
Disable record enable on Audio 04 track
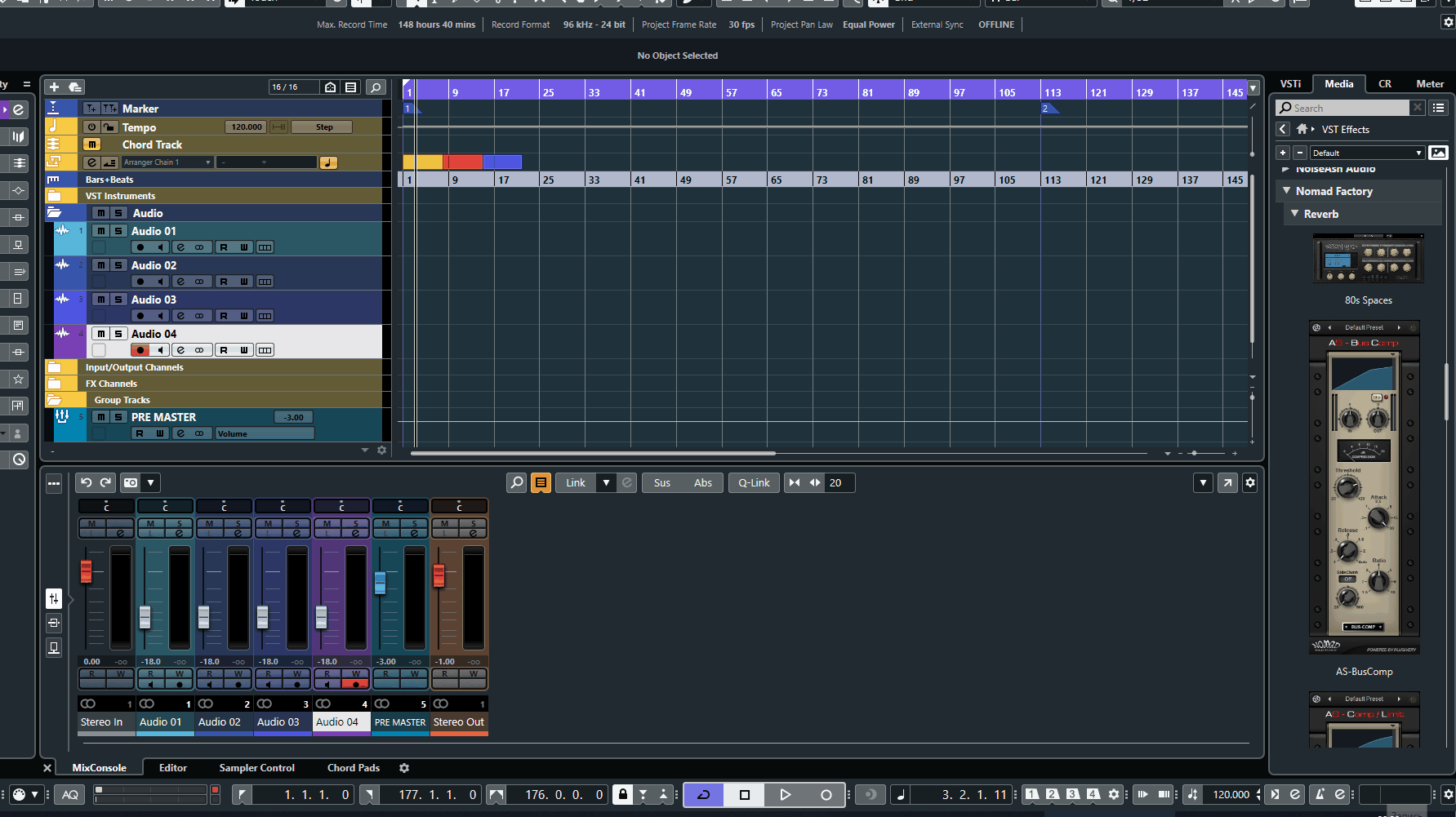140,350
